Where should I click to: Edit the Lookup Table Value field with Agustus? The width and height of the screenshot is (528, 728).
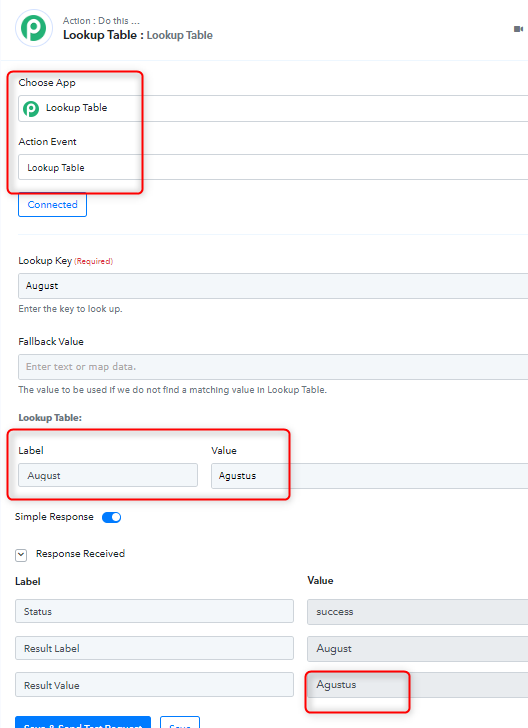pos(370,476)
